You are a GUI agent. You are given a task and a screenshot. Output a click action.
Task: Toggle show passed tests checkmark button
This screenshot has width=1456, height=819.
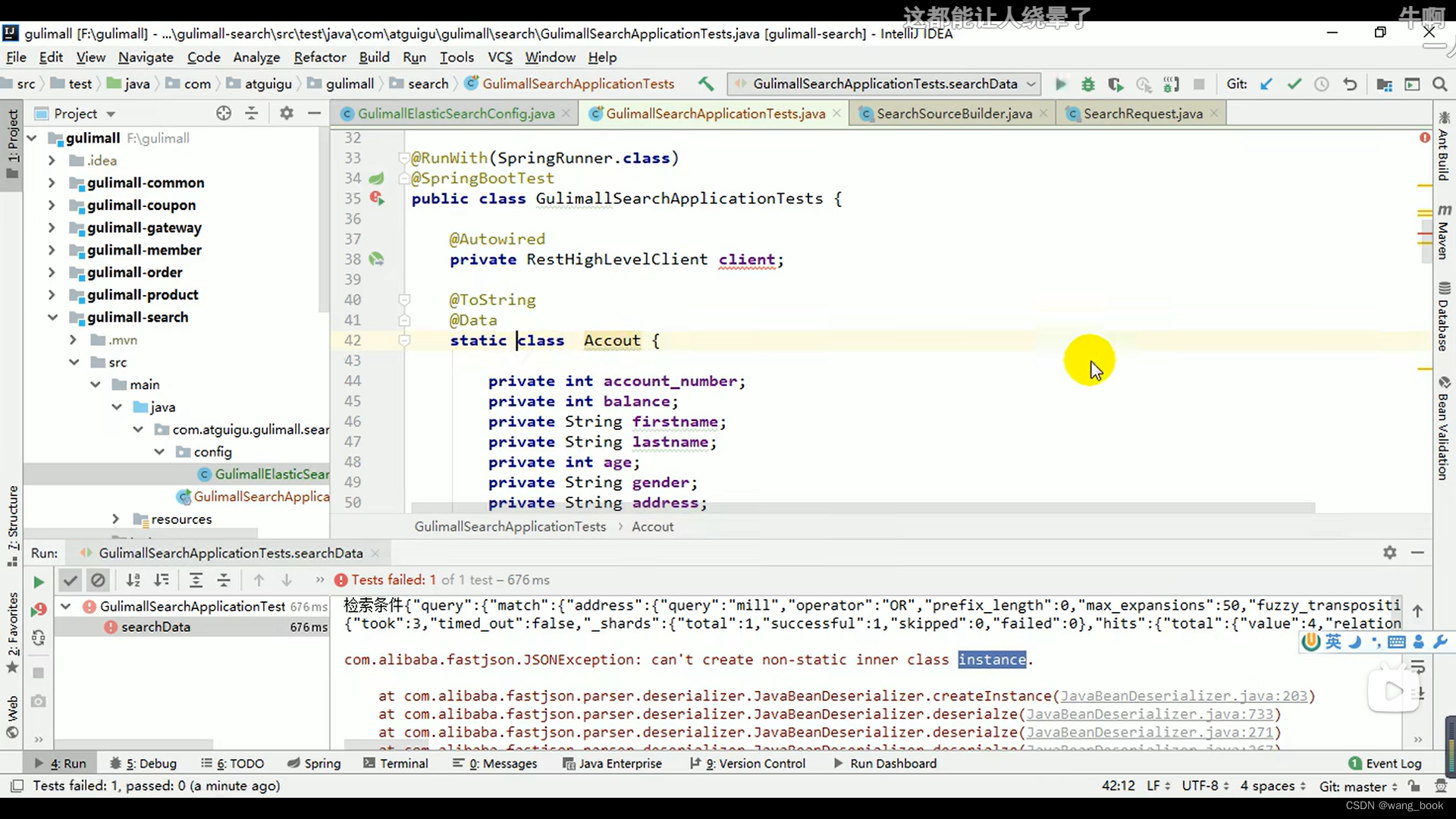point(70,580)
